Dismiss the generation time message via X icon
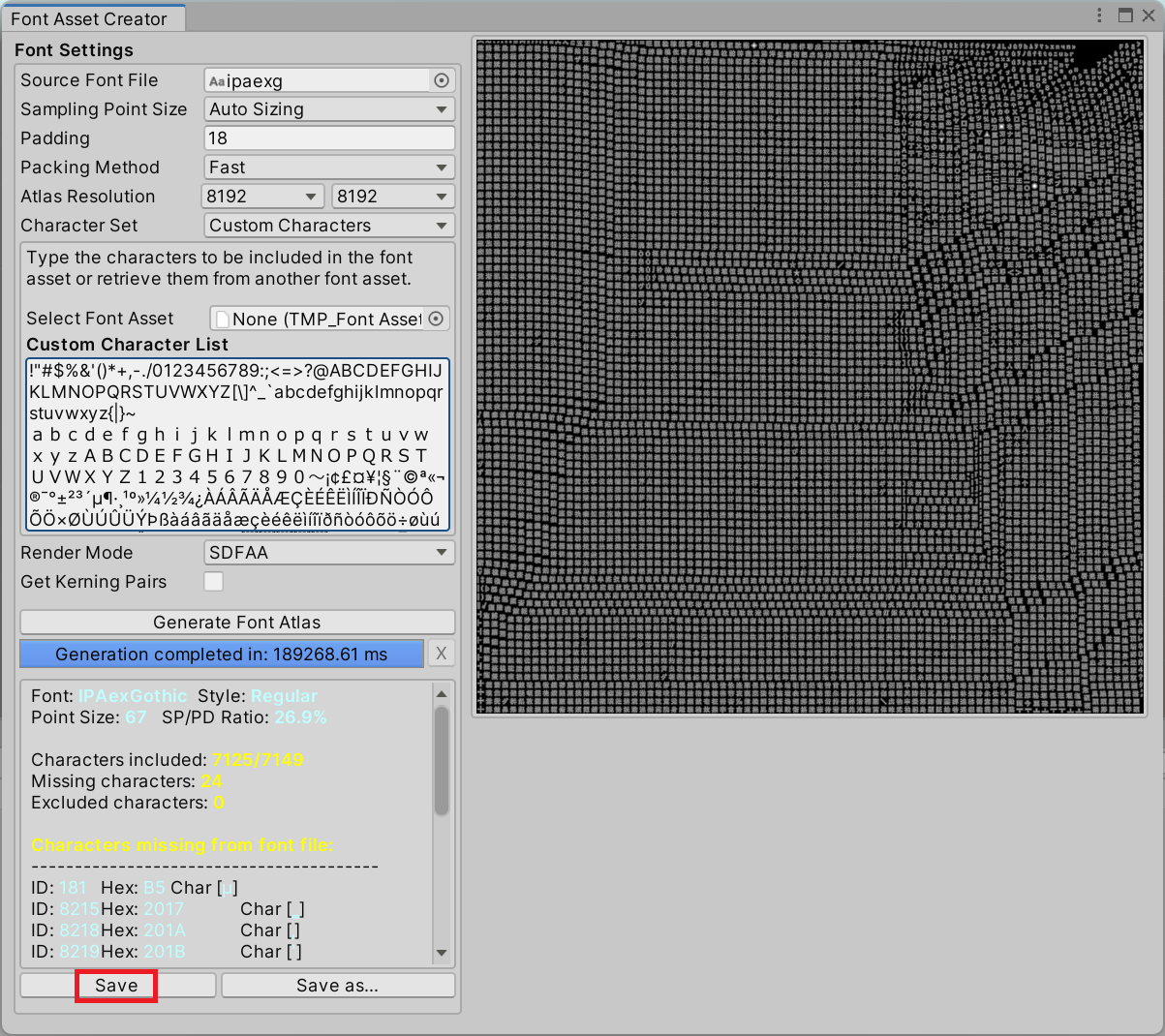The height and width of the screenshot is (1036, 1165). (x=441, y=654)
